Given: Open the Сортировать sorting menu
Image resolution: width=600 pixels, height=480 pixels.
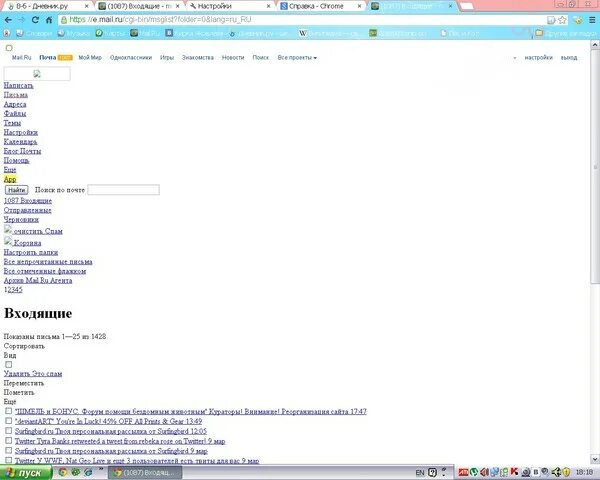Looking at the screenshot, I should [x=24, y=346].
